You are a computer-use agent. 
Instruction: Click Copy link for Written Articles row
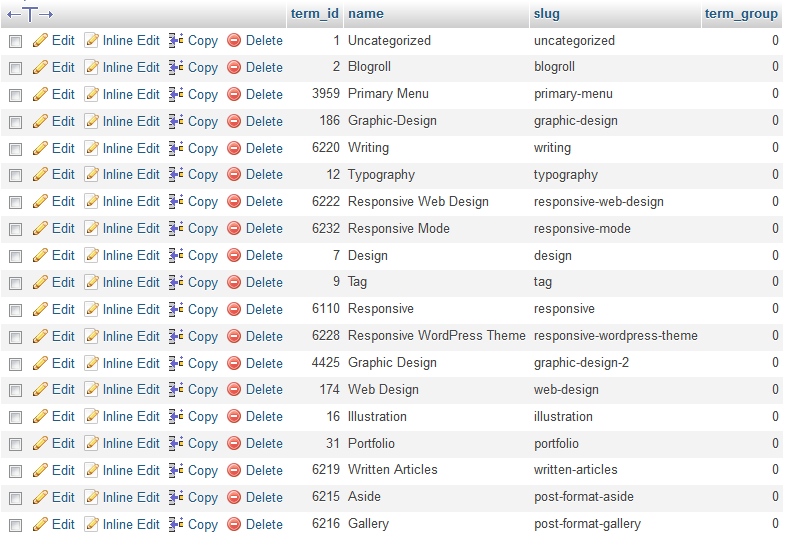click(x=203, y=471)
